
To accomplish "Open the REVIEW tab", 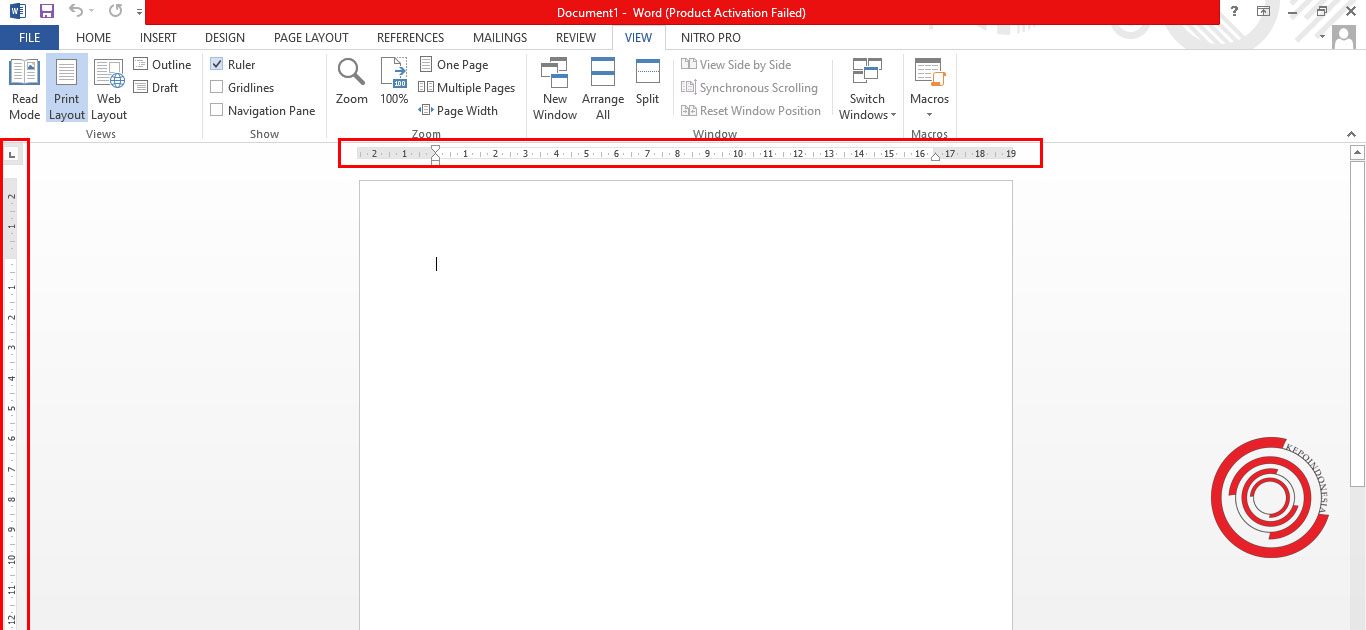I will coord(576,38).
